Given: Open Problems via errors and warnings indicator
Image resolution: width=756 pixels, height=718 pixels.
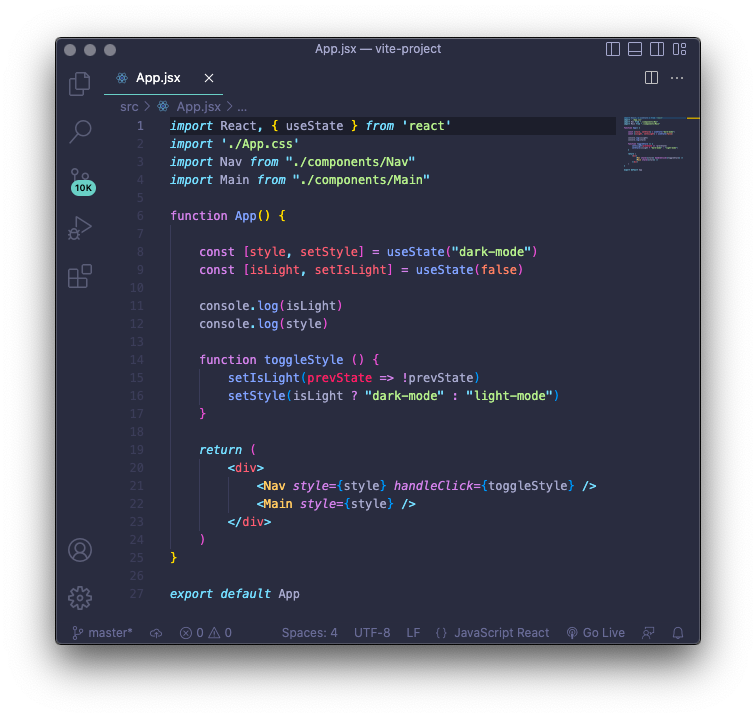Looking at the screenshot, I should pos(205,633).
